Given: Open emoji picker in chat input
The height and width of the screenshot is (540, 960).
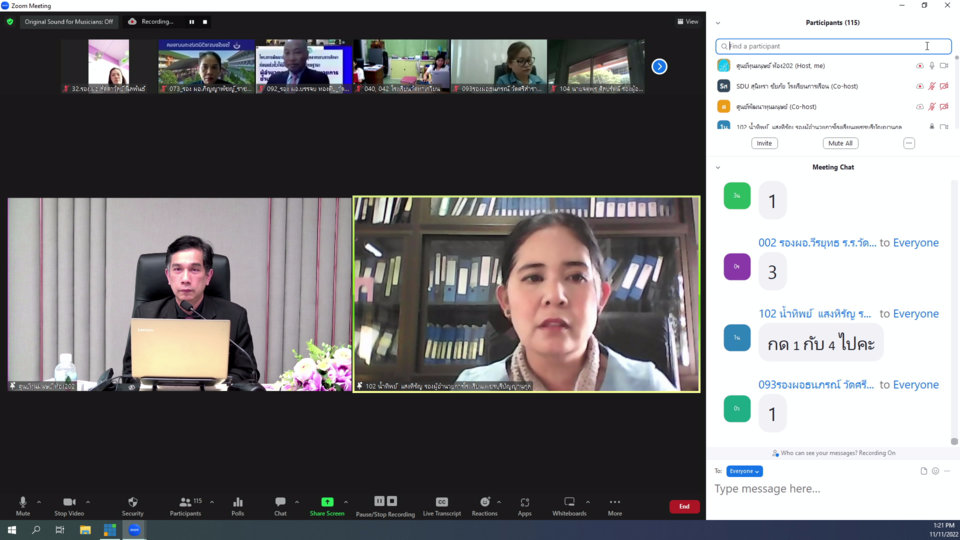Looking at the screenshot, I should pyautogui.click(x=936, y=471).
